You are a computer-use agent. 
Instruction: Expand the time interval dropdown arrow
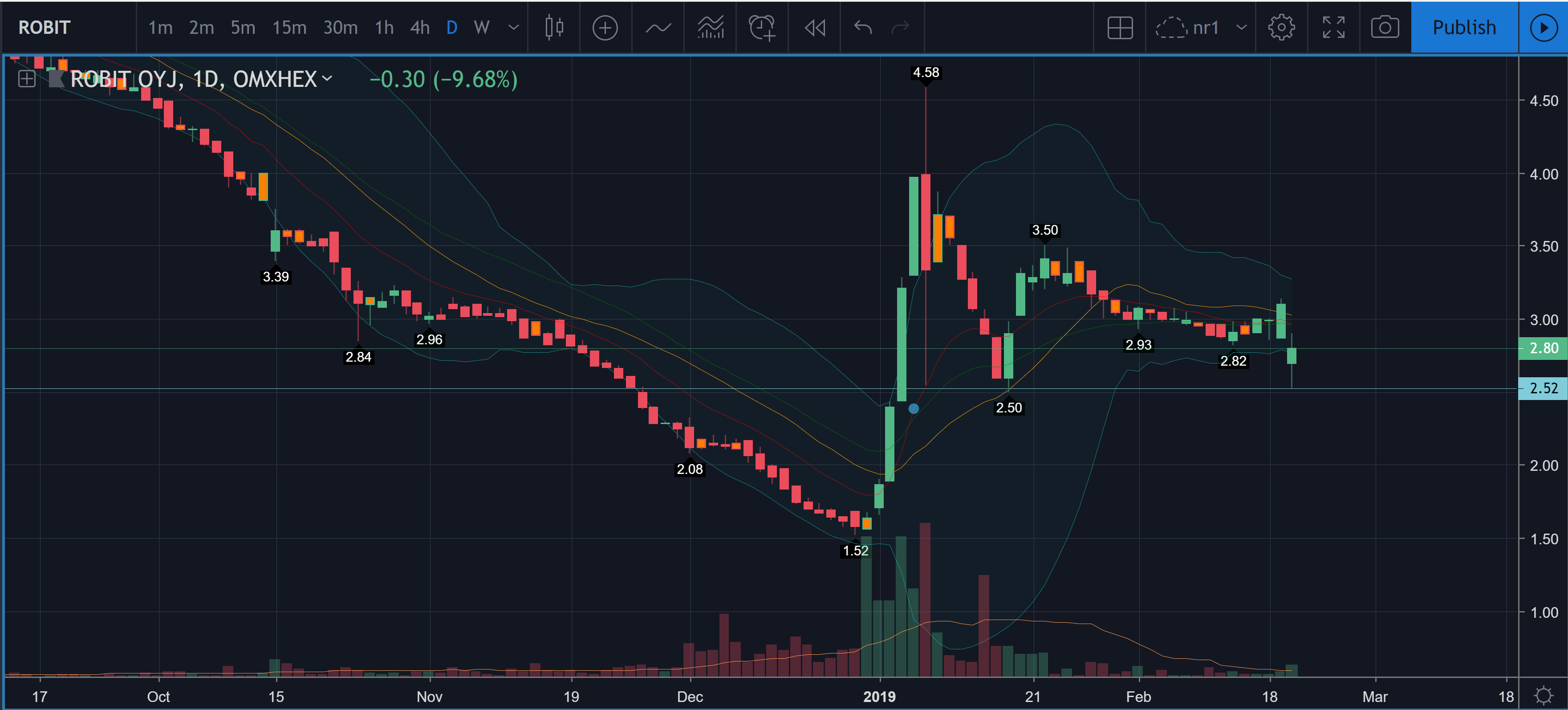click(x=513, y=28)
